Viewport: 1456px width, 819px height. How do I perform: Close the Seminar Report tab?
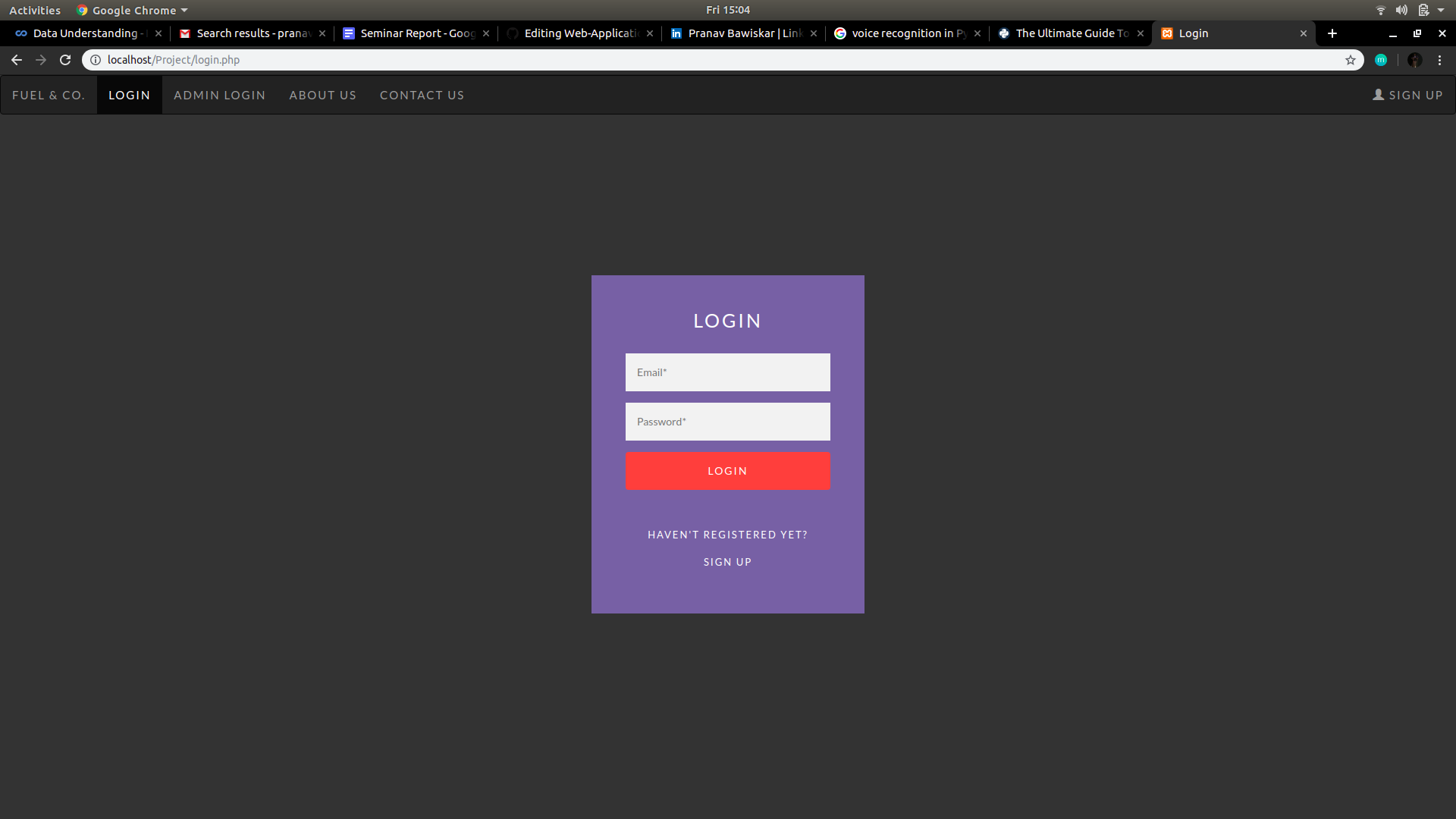point(486,33)
